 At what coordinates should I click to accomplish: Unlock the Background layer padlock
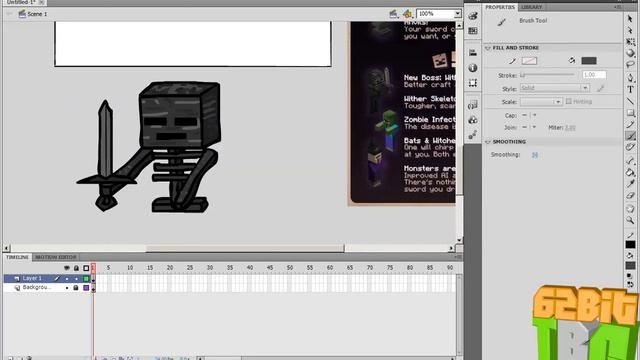[x=76, y=288]
